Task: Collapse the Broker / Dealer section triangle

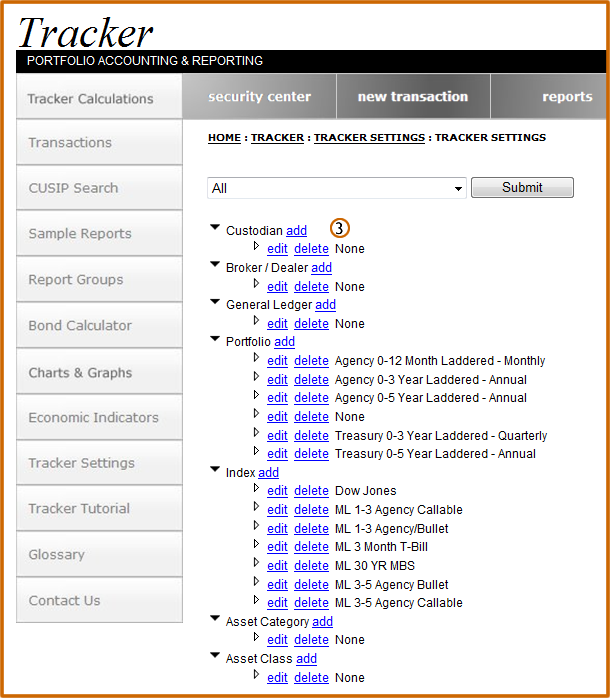Action: coord(215,264)
